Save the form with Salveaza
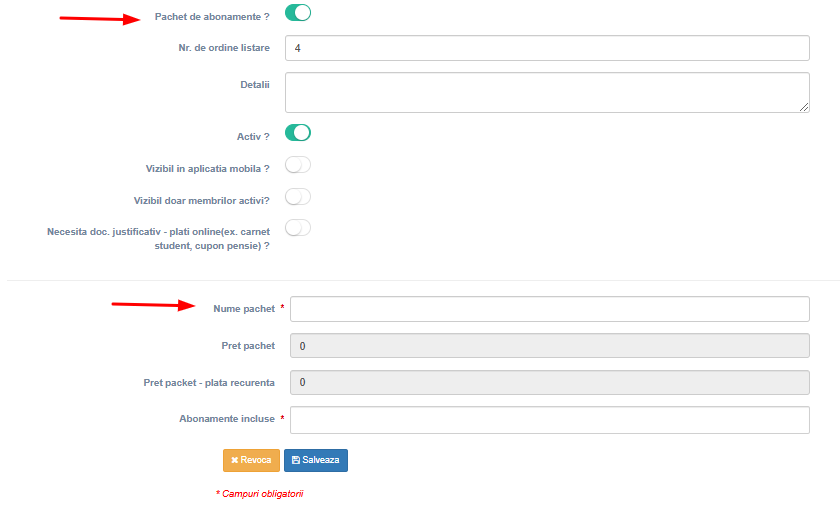The height and width of the screenshot is (527, 840). point(316,460)
